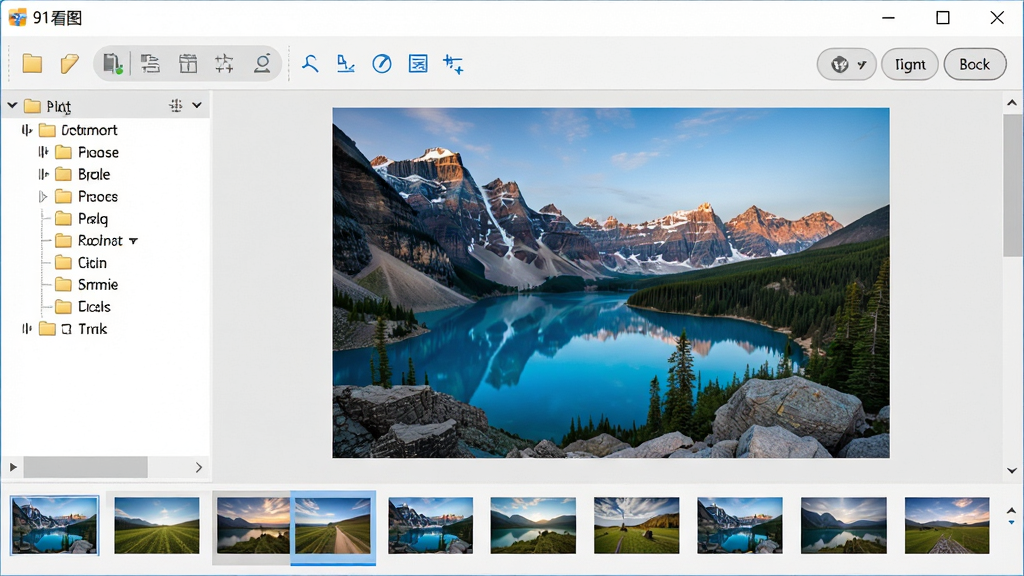The height and width of the screenshot is (576, 1024).
Task: Expand the Trnk folder node
Action: (x=27, y=328)
